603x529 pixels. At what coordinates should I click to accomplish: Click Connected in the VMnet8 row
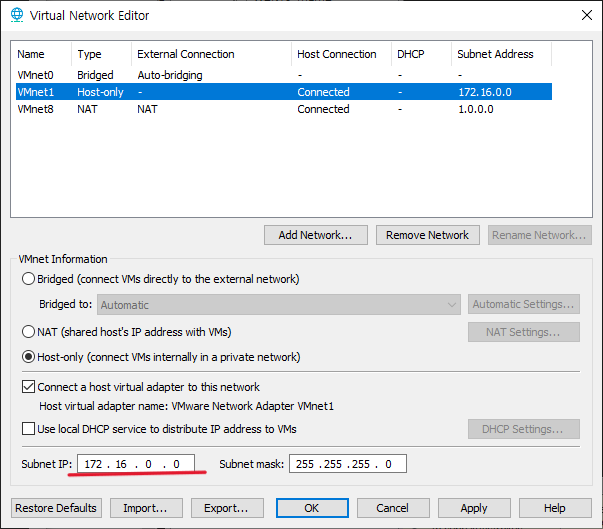click(323, 109)
